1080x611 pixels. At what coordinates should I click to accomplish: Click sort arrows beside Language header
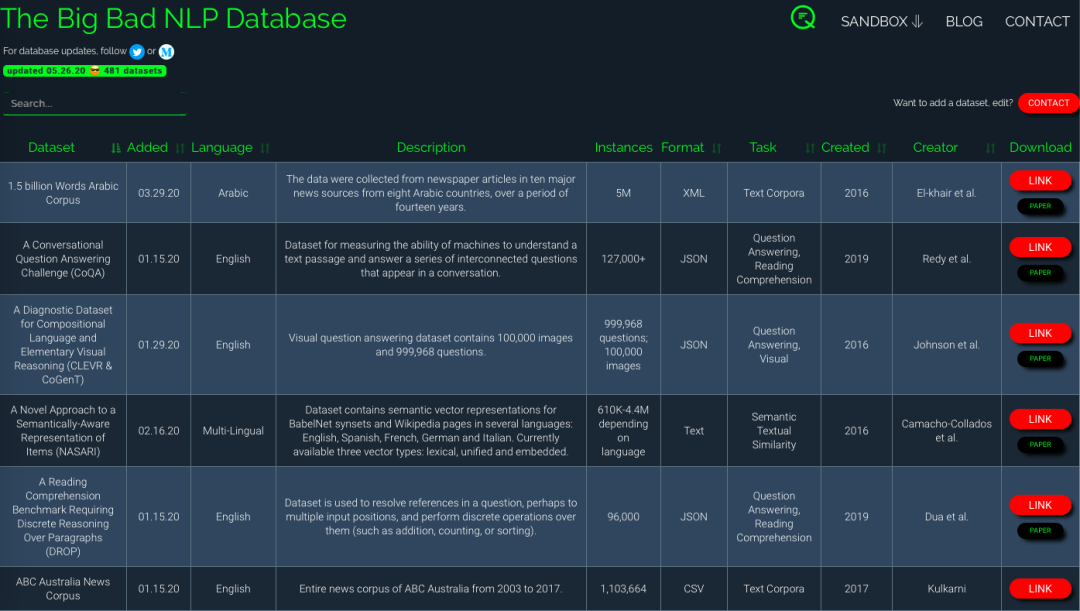[265, 148]
